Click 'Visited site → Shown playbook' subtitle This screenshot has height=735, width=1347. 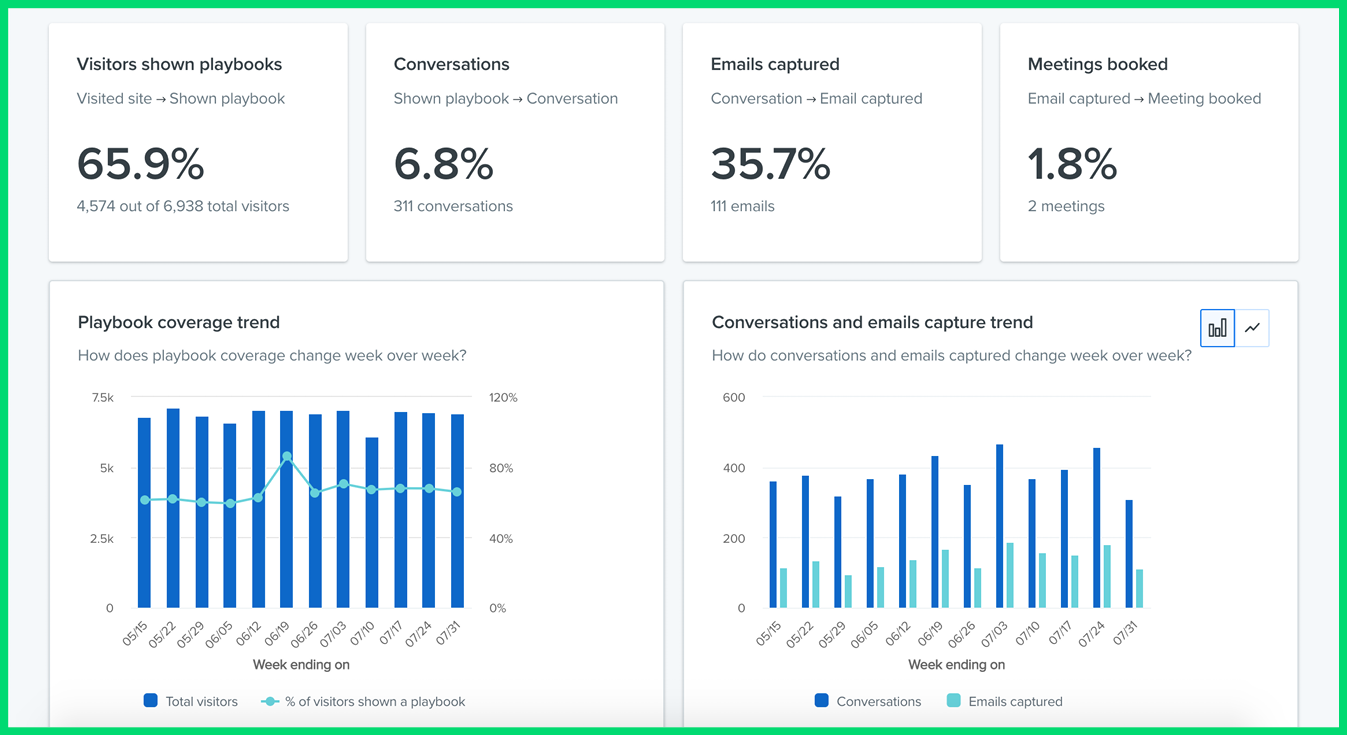tap(181, 98)
